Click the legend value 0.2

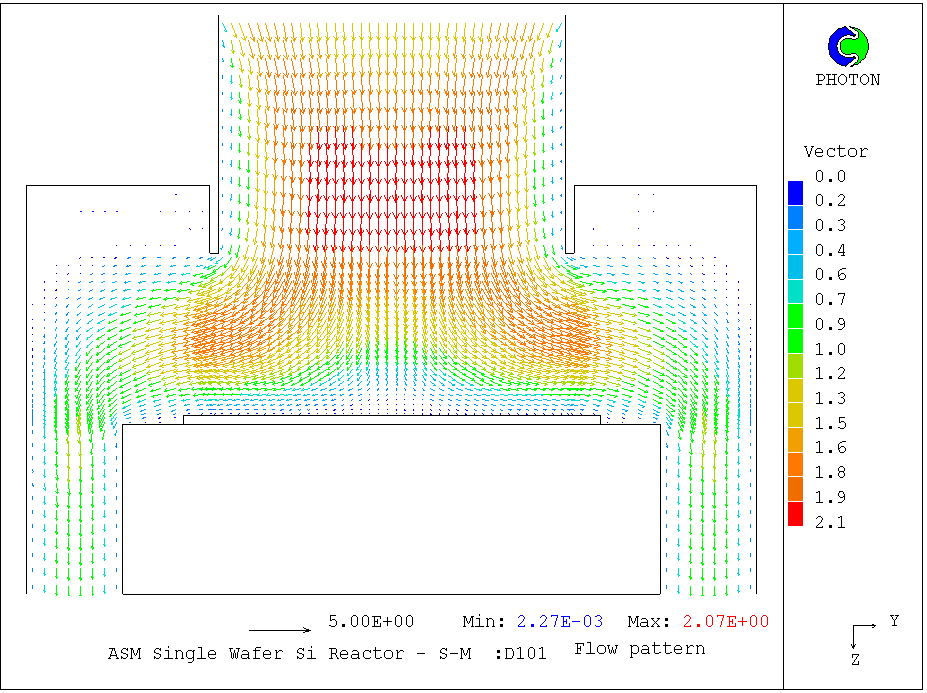[830, 200]
